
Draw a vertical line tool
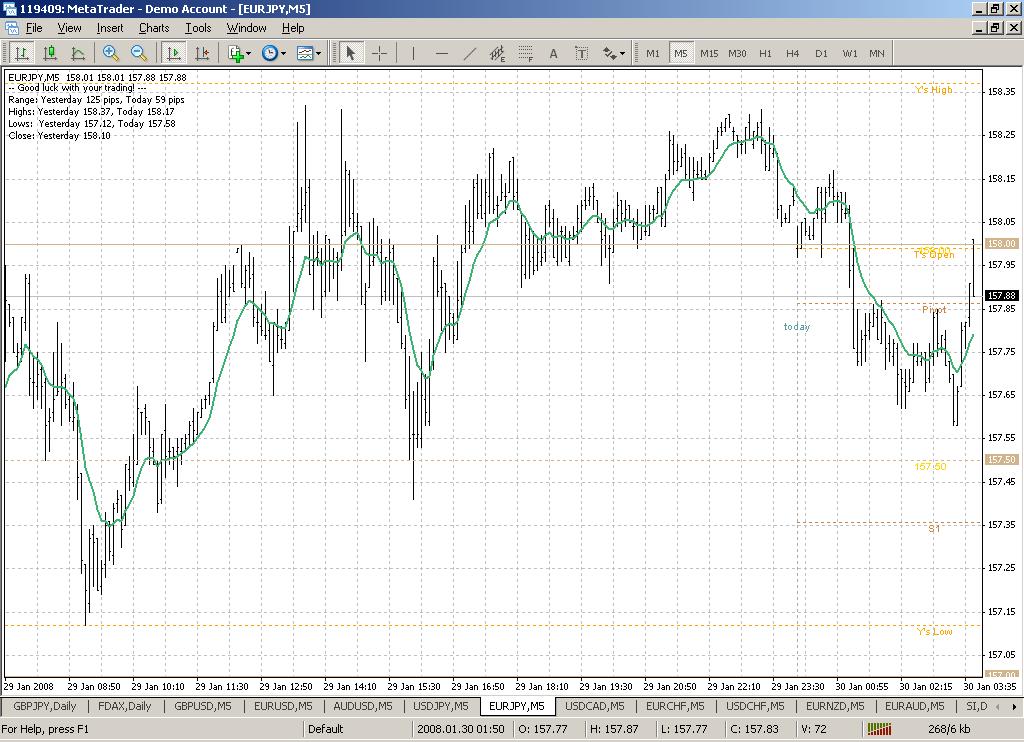[414, 53]
